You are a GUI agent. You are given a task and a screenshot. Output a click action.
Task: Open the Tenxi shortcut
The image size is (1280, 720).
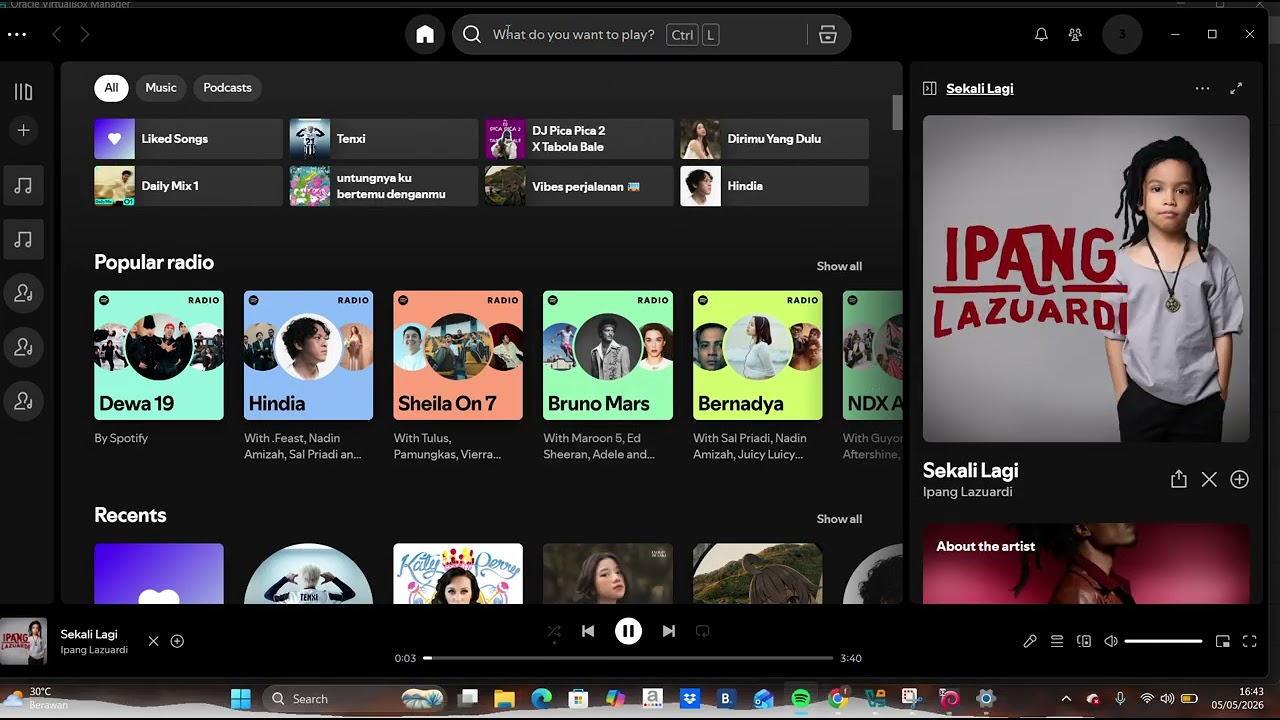coord(384,139)
